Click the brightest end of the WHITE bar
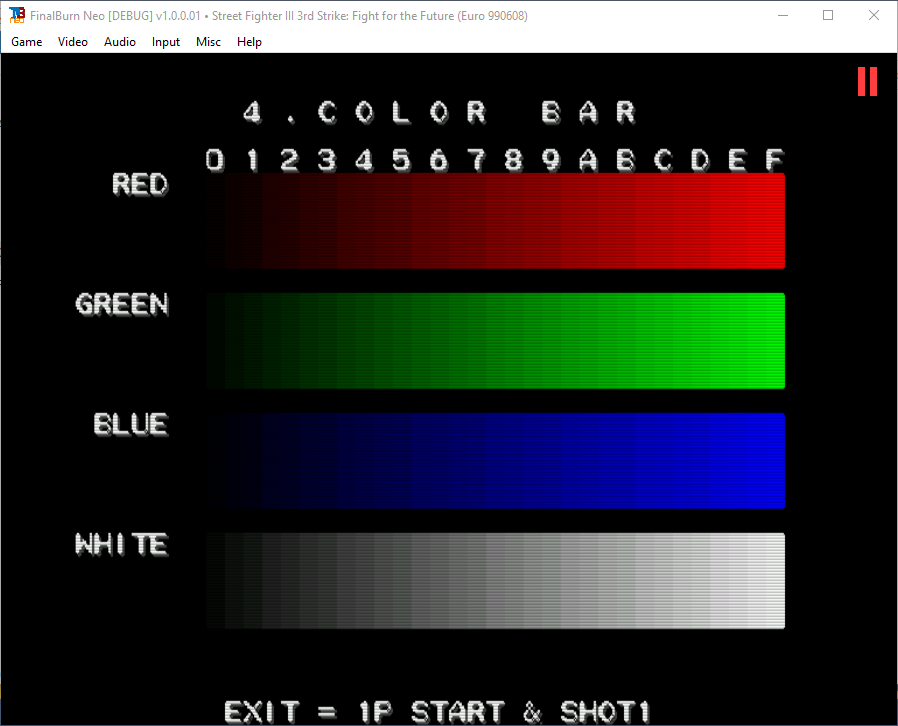898x726 pixels. tap(775, 581)
